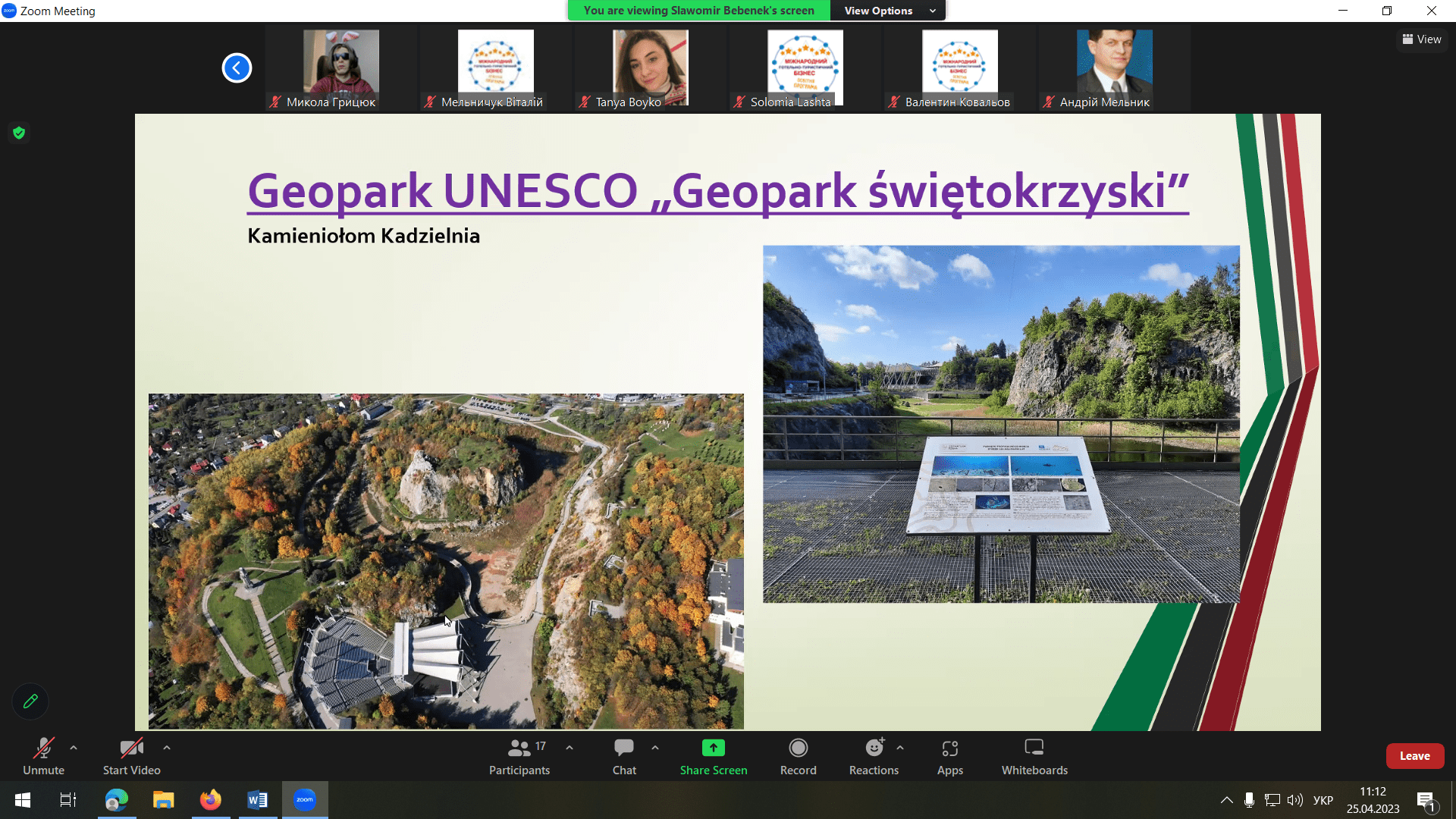This screenshot has height=819, width=1456.
Task: Click the aerial quarry photo on slide
Action: [446, 561]
